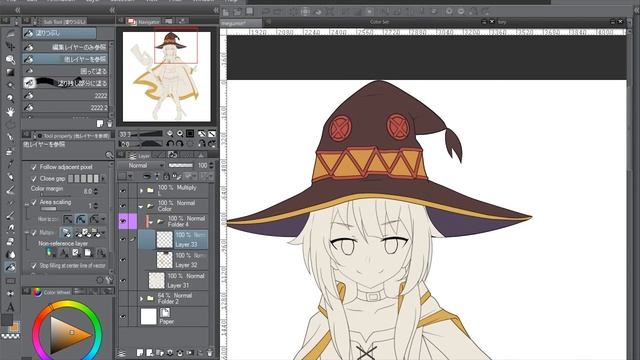
Task: Delete sub tool with trash icon
Action: coord(109,123)
